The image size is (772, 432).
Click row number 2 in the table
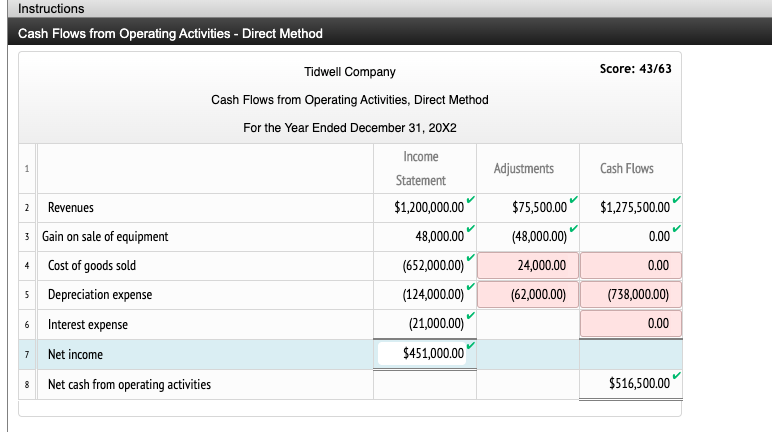click(x=27, y=208)
